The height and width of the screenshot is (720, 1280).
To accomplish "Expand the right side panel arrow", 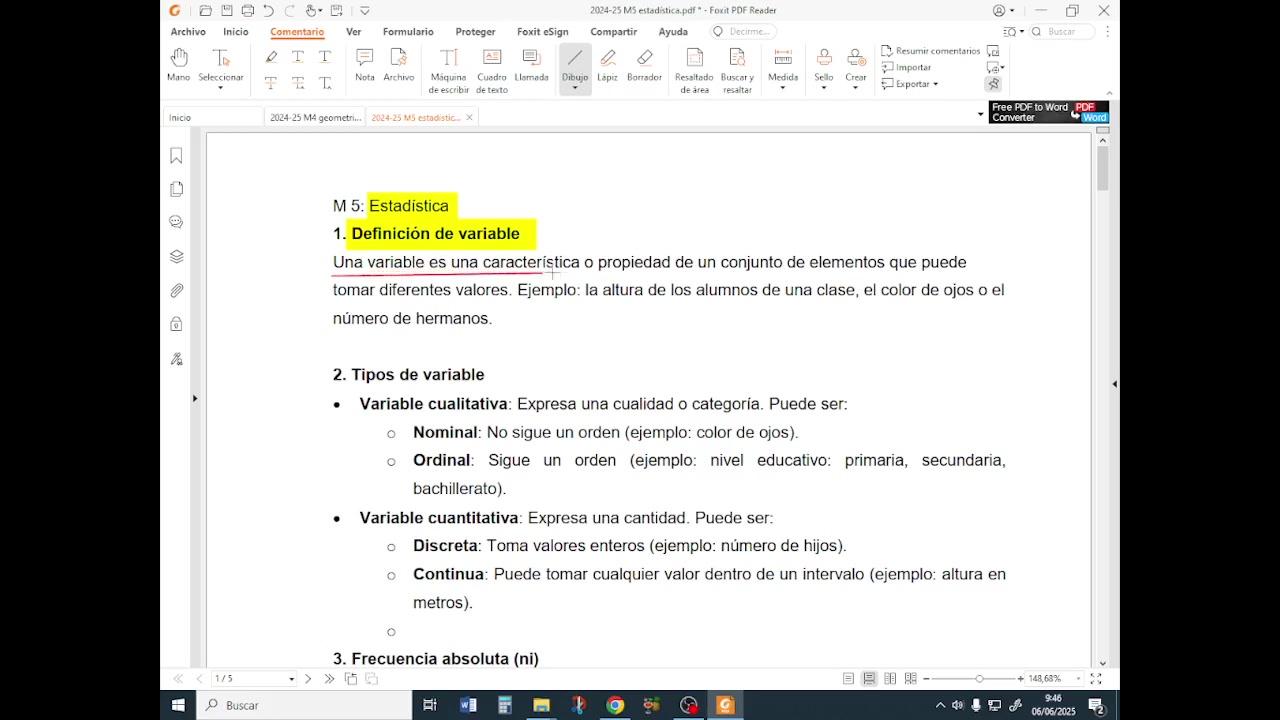I will [1114, 384].
